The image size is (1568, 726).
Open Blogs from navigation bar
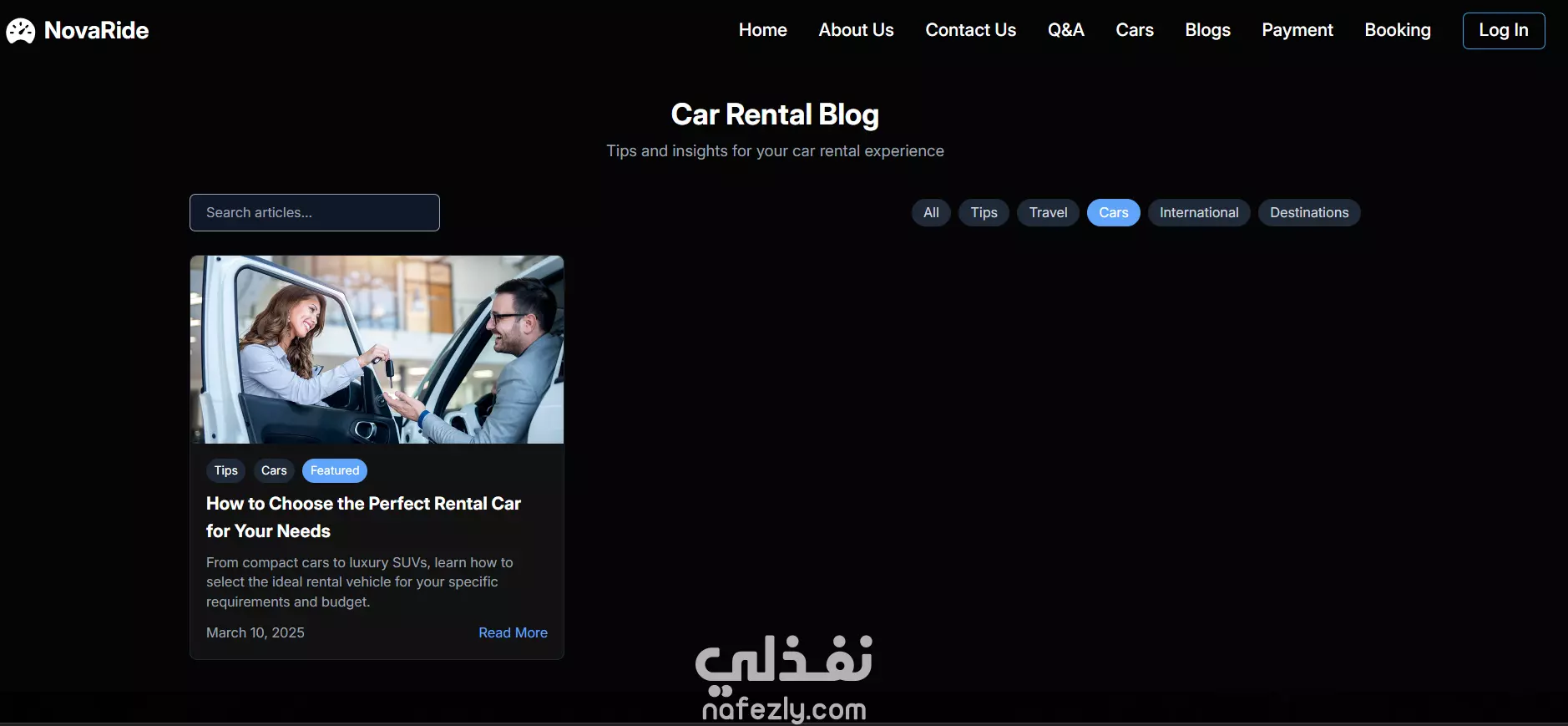pos(1207,30)
